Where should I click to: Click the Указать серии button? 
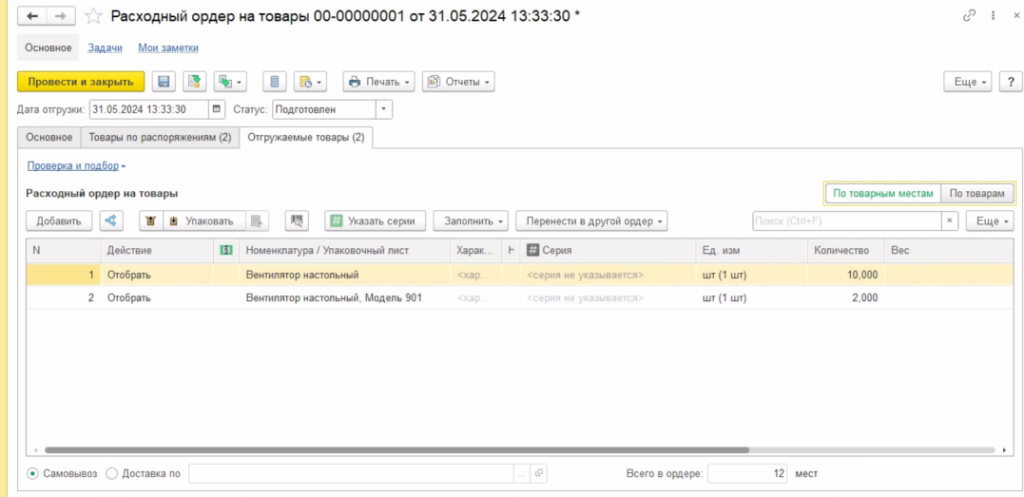pos(376,221)
